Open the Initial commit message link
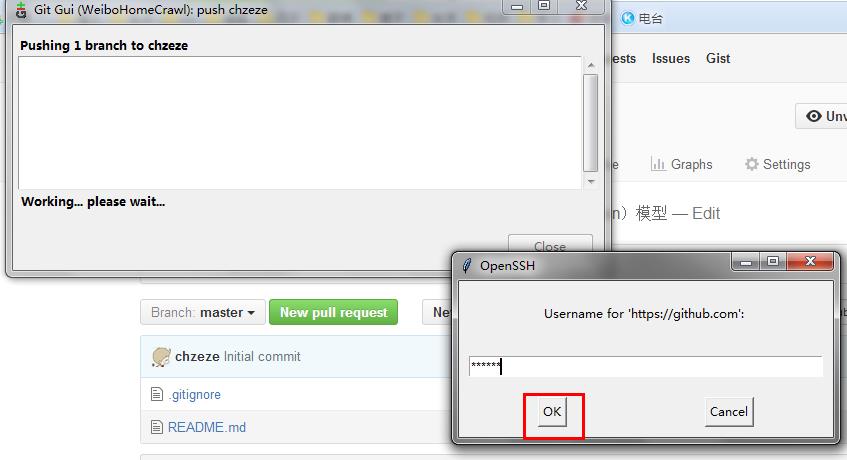847x460 pixels. pos(262,356)
